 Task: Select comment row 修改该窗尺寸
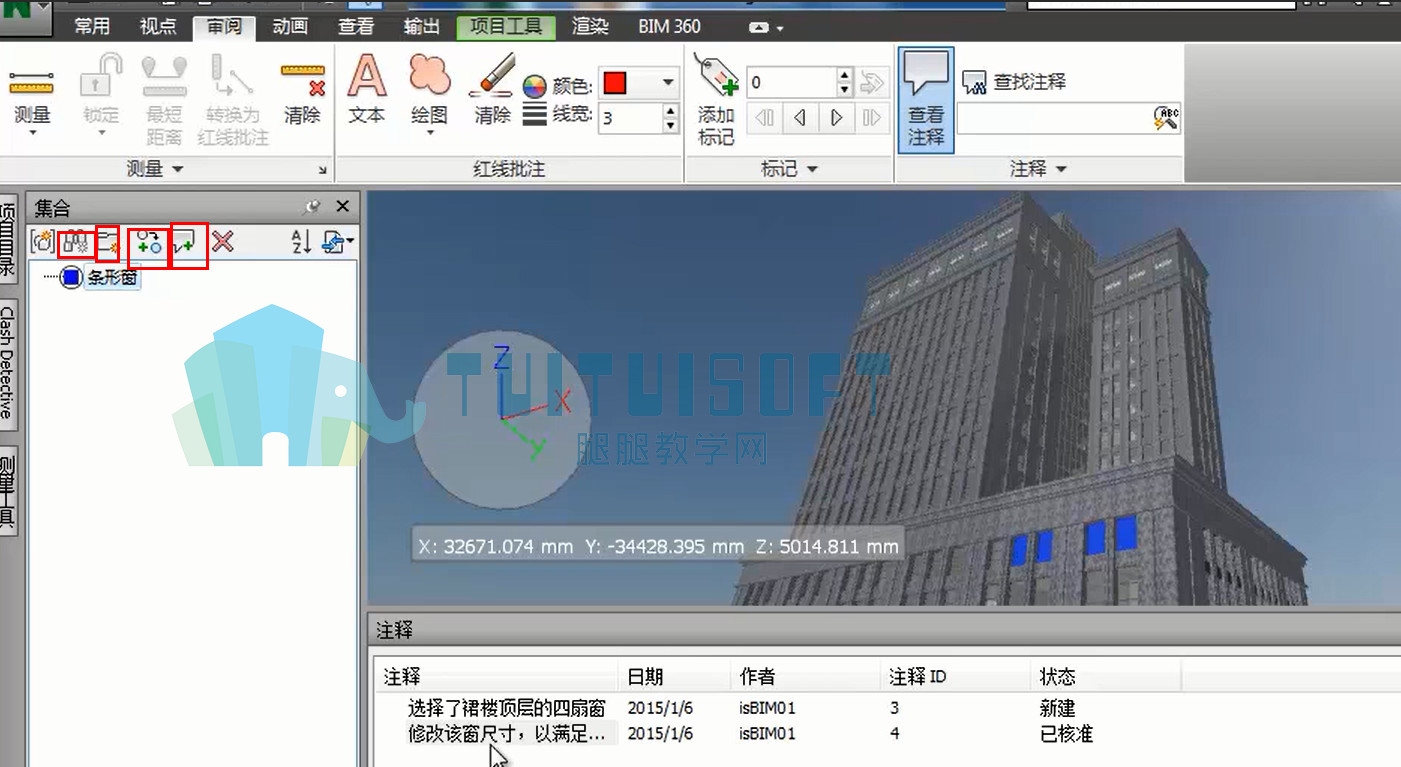(x=507, y=734)
